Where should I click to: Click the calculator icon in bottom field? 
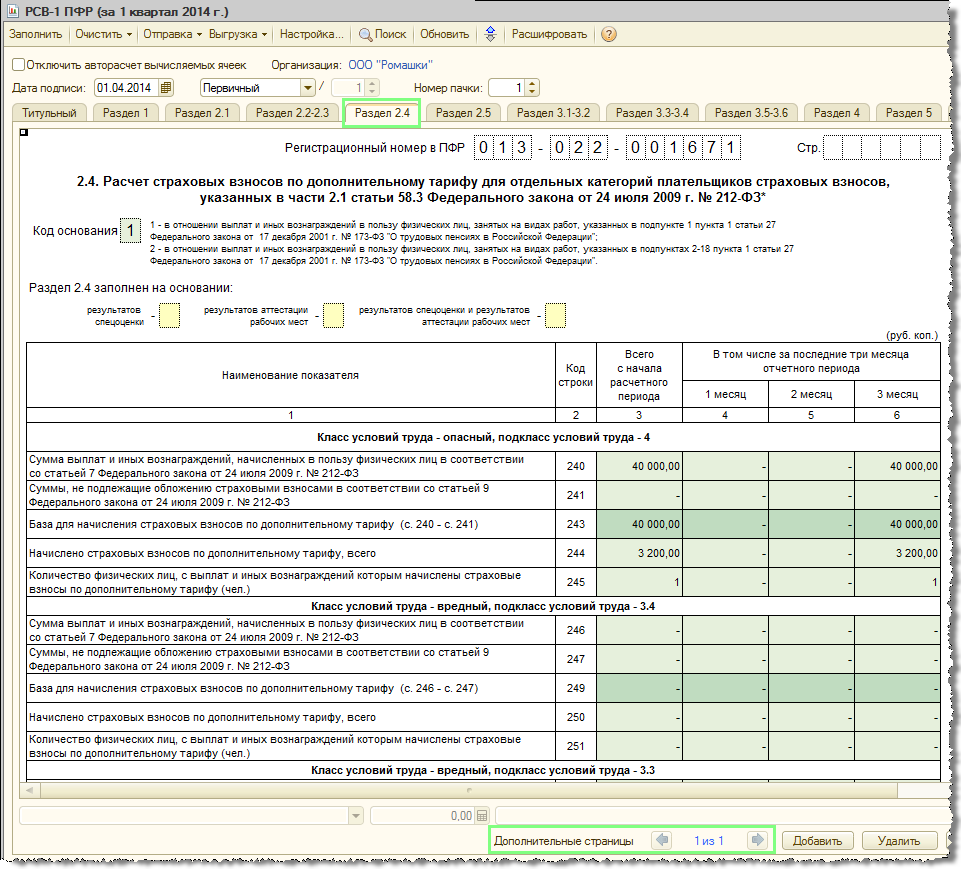tap(482, 816)
